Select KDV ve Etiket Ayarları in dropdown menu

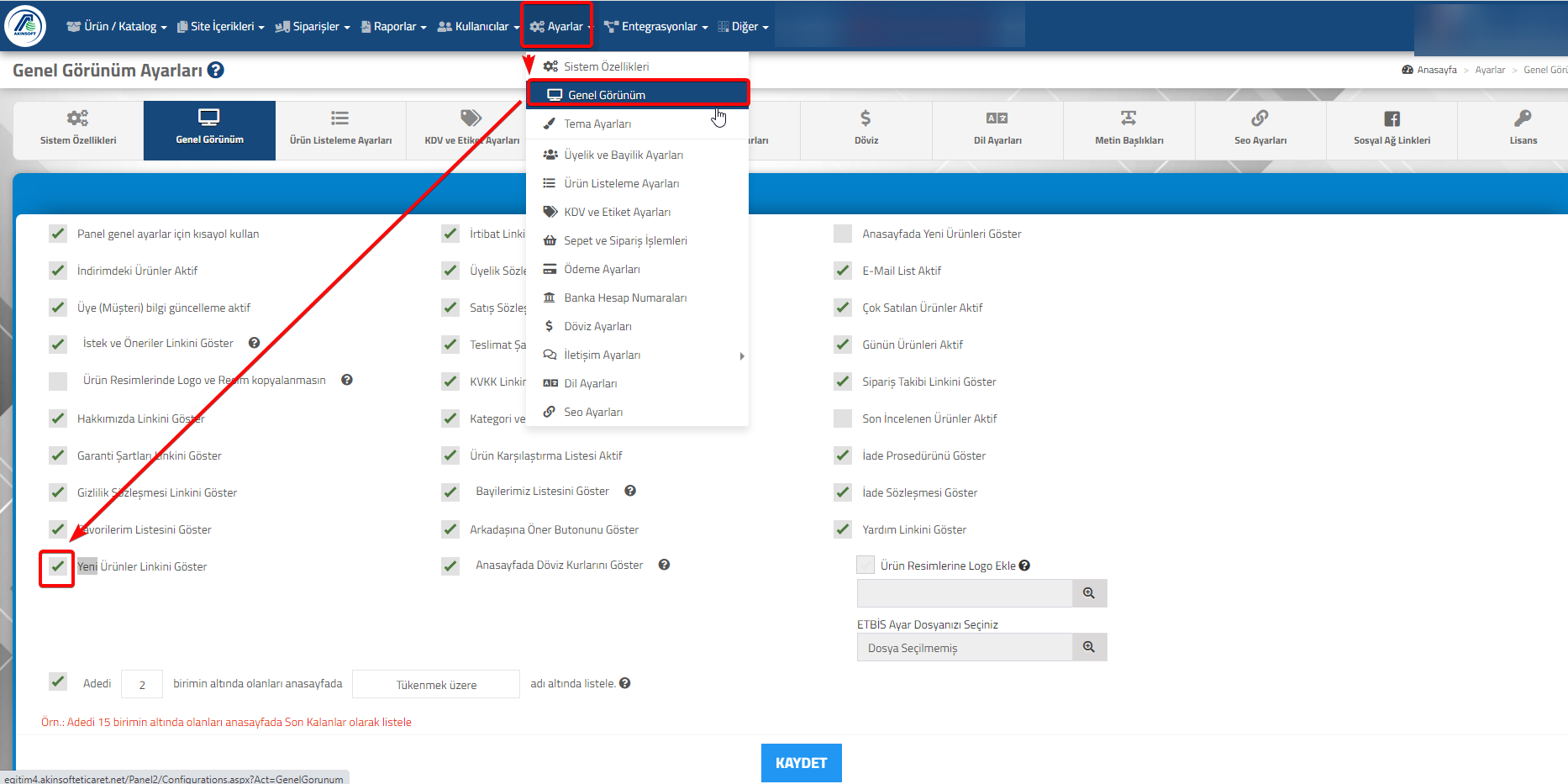638,212
